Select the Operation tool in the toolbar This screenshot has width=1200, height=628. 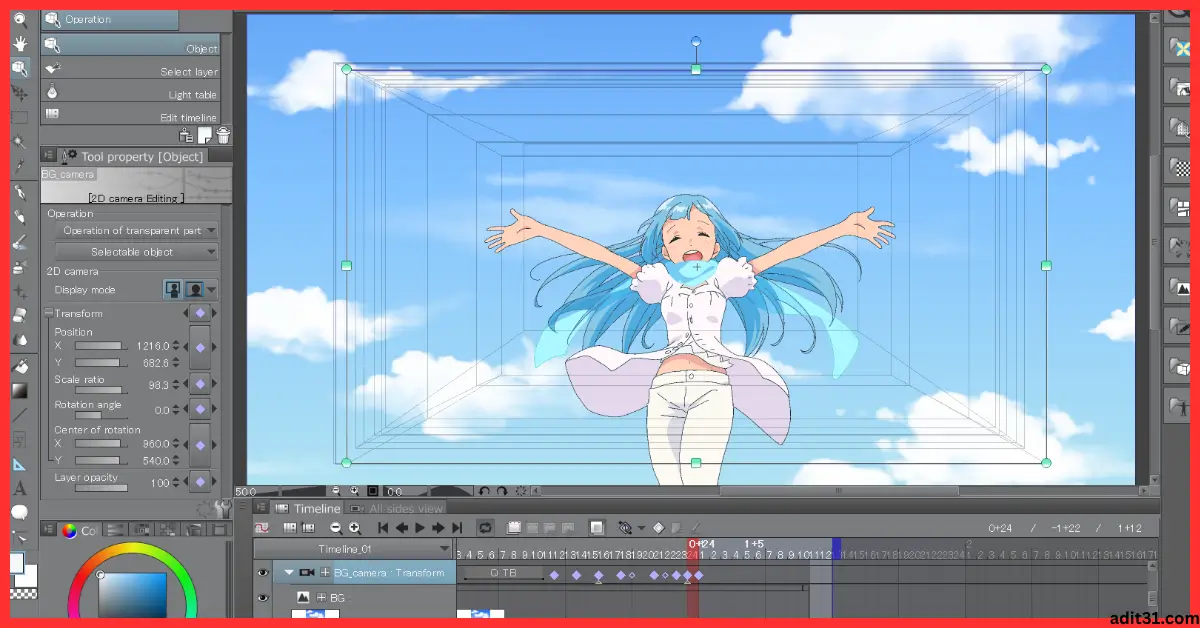[x=19, y=68]
